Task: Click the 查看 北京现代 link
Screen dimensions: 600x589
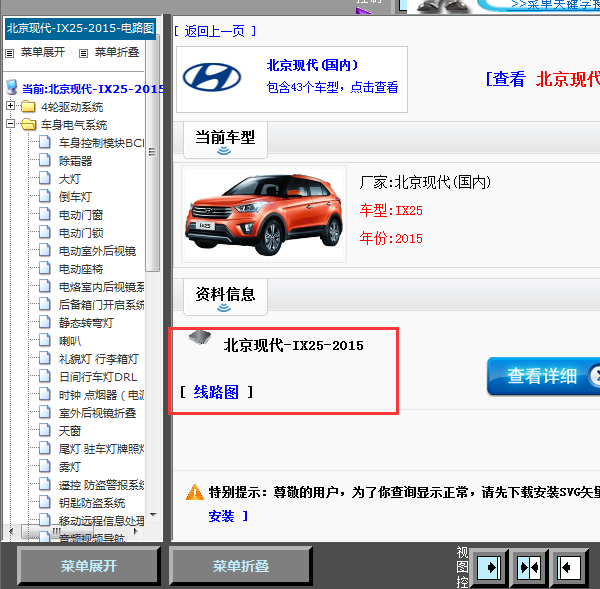Action: point(543,80)
